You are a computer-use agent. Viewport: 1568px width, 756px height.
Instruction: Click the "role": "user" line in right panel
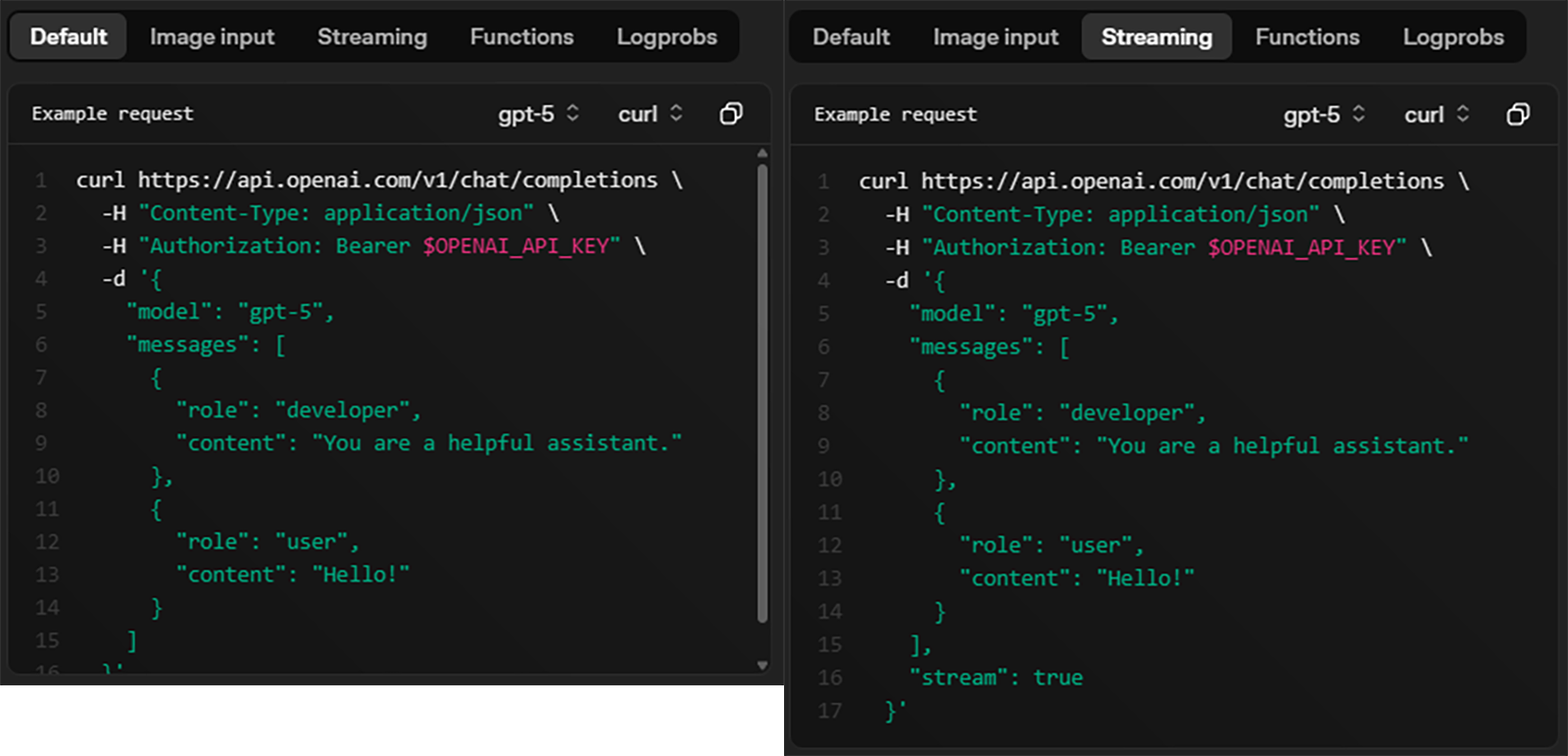click(1051, 545)
